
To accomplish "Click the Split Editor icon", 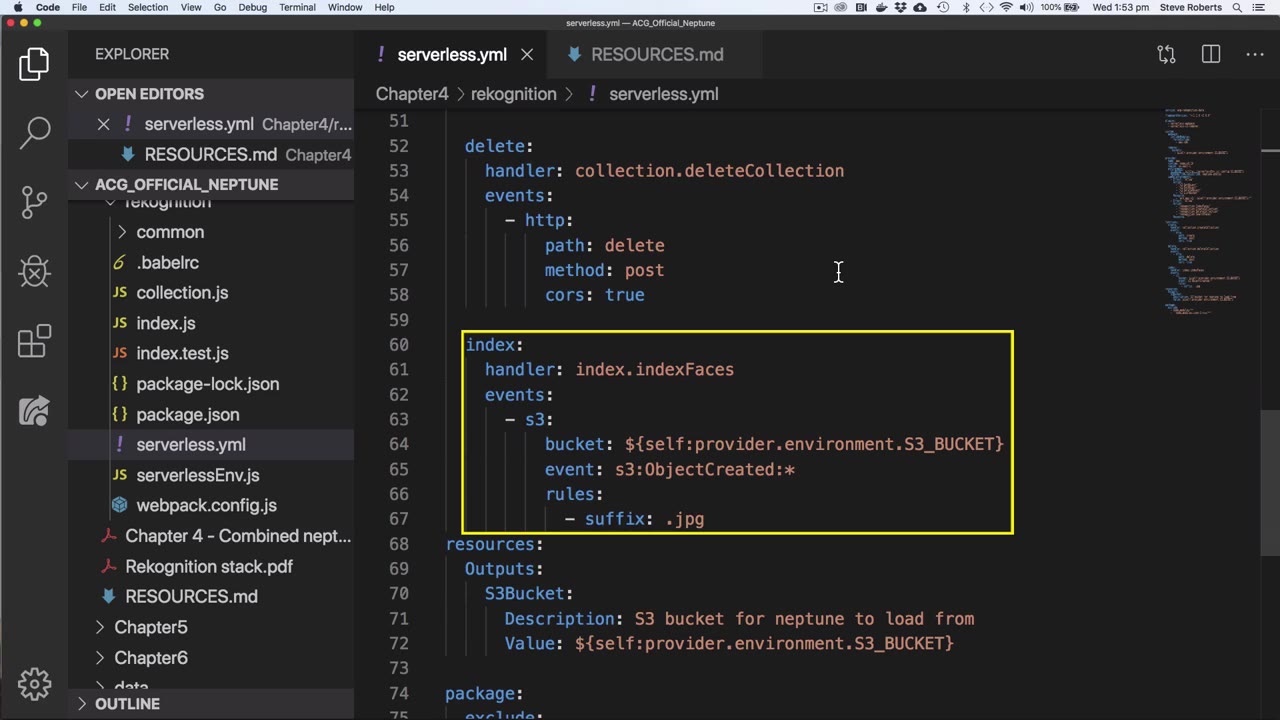I will coord(1211,54).
